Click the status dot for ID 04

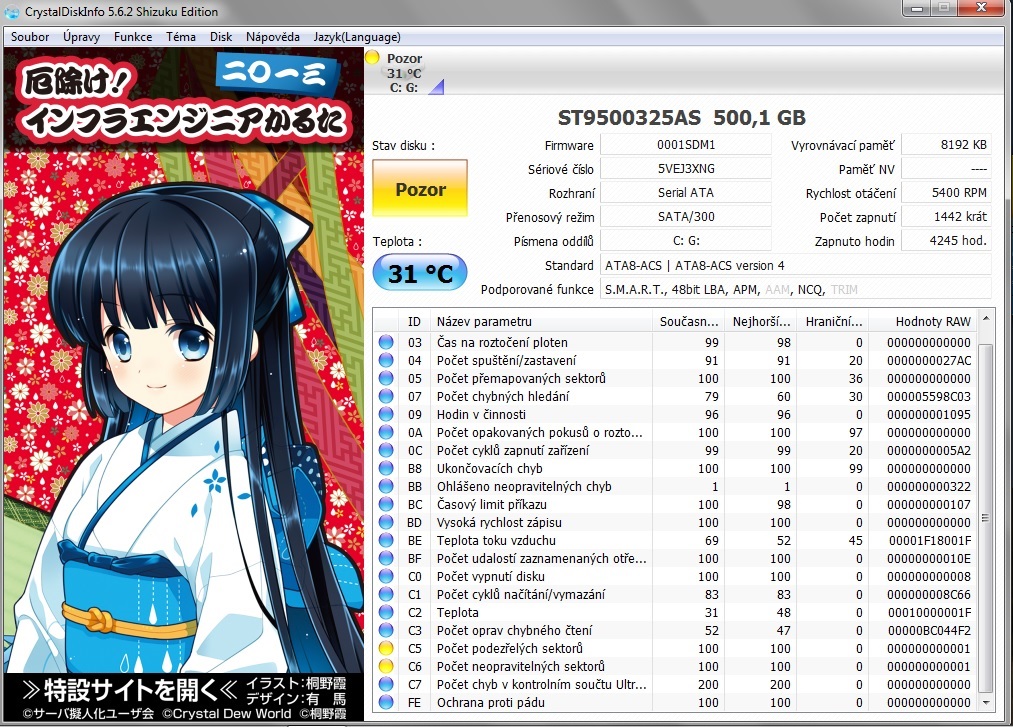386,361
